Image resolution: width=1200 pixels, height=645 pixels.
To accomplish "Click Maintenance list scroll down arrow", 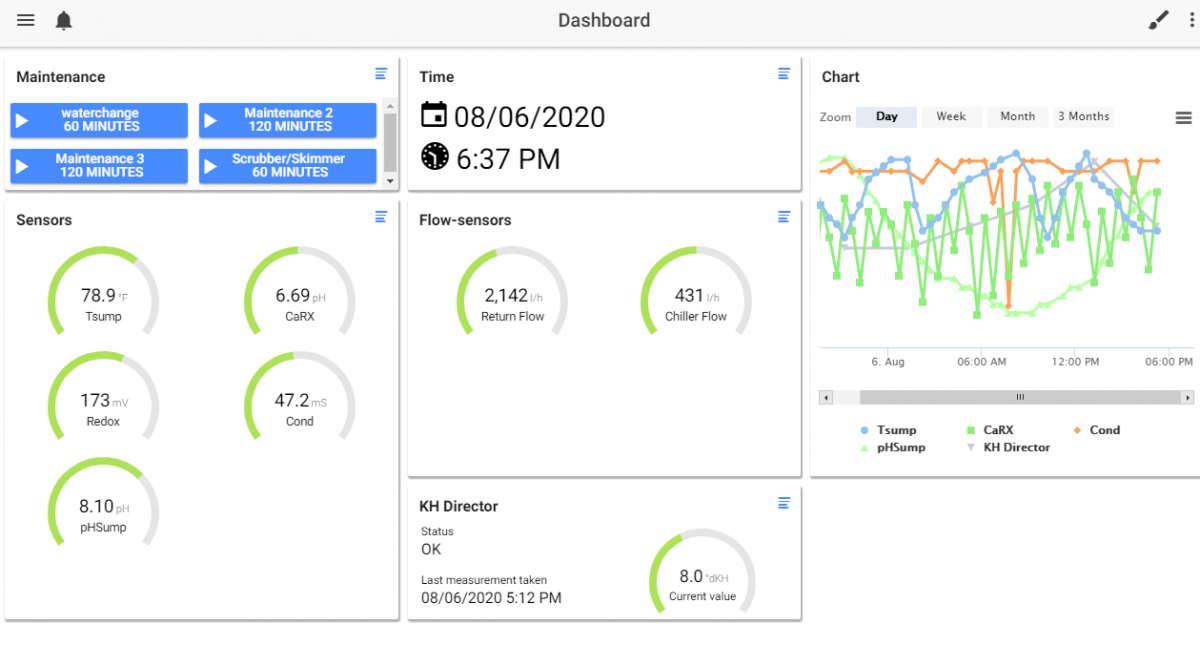I will click(x=390, y=181).
